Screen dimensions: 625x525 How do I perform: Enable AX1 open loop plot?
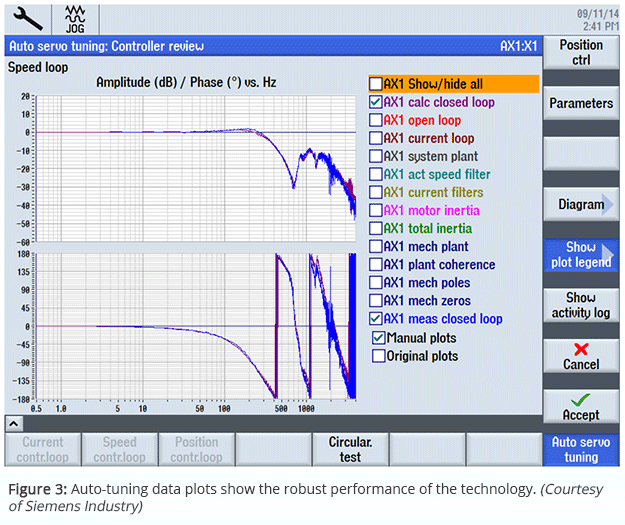point(375,120)
